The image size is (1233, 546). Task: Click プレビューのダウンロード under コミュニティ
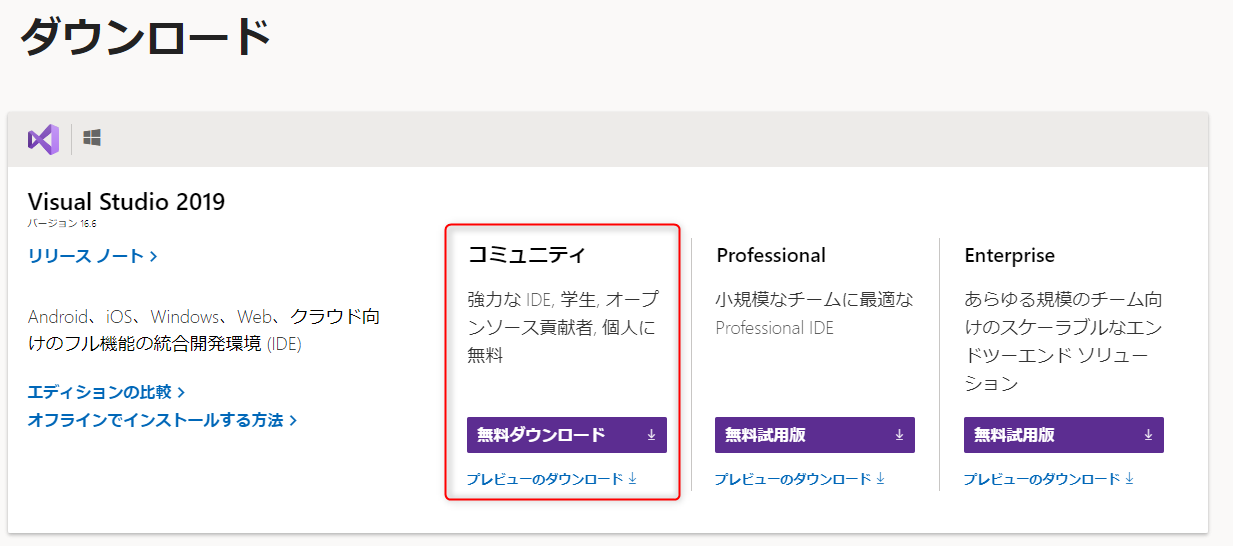coord(552,479)
